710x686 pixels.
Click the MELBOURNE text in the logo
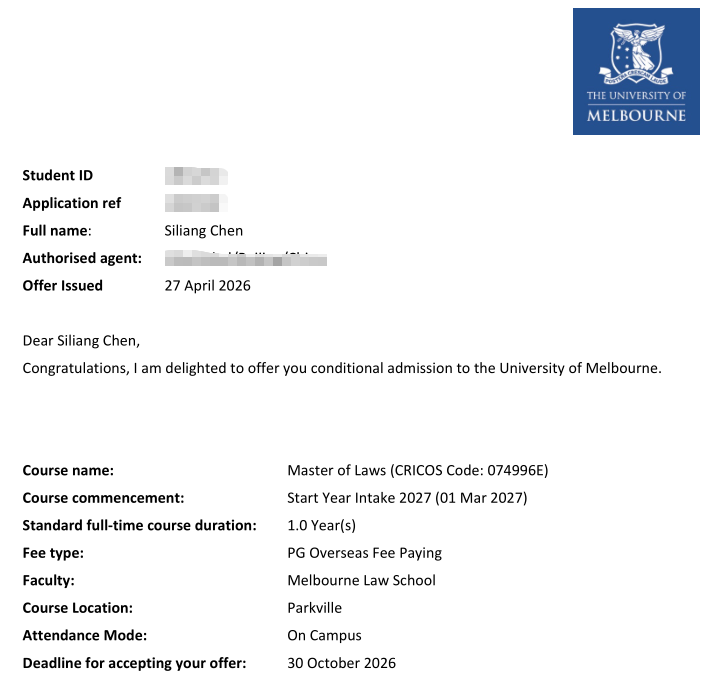pyautogui.click(x=636, y=115)
